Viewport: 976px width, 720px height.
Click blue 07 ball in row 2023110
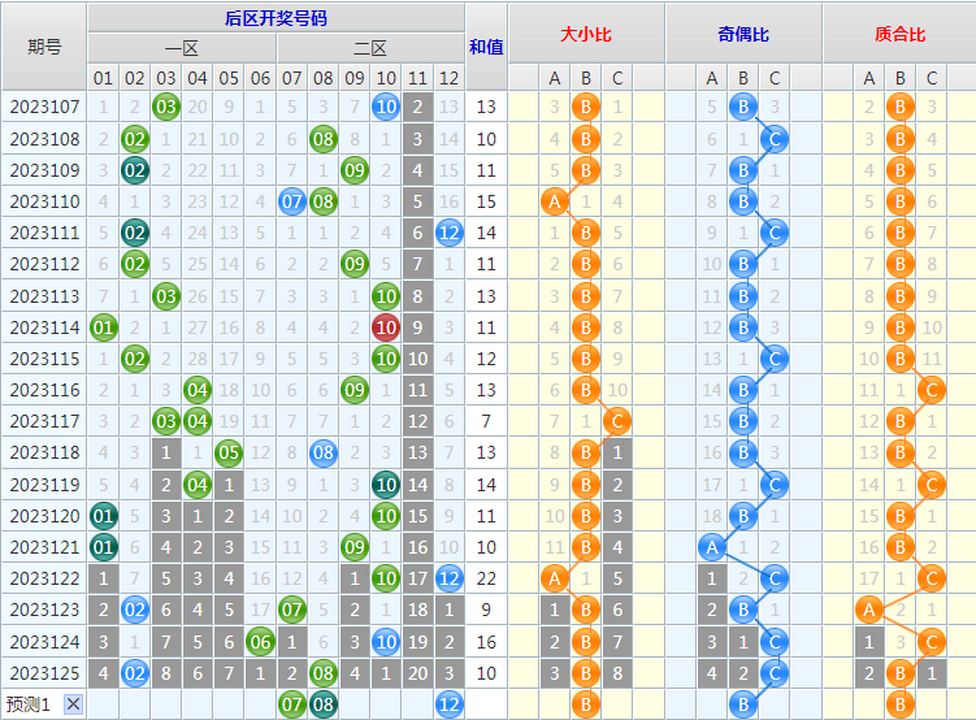coord(292,202)
